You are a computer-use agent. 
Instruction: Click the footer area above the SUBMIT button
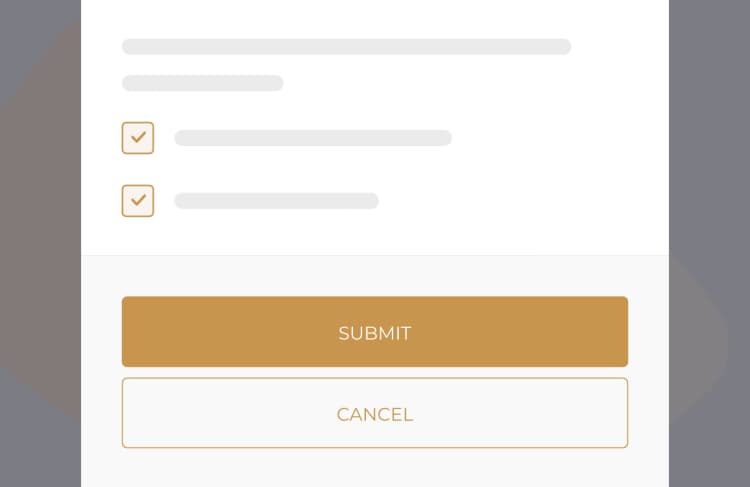(375, 276)
